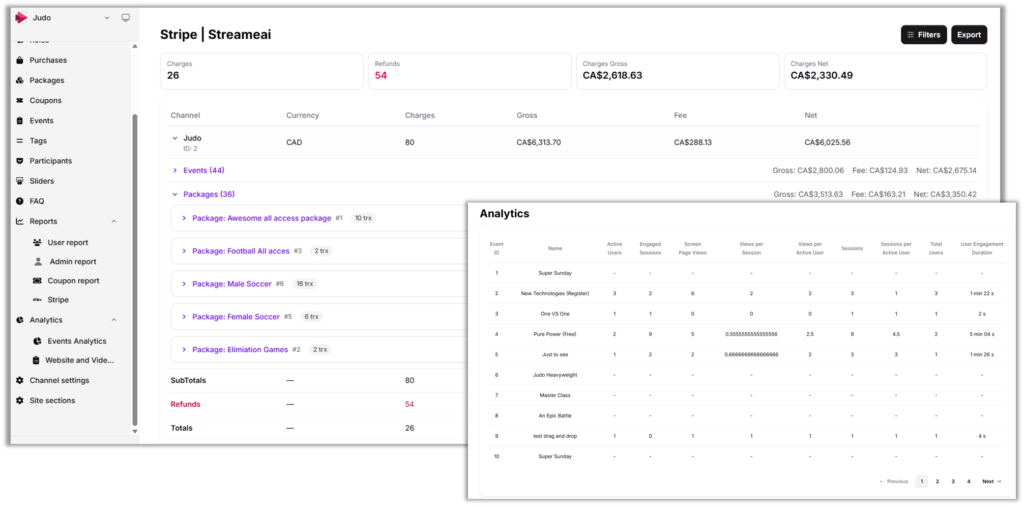The height and width of the screenshot is (506, 1024).
Task: Click the Channel settings gear icon
Action: pos(20,380)
